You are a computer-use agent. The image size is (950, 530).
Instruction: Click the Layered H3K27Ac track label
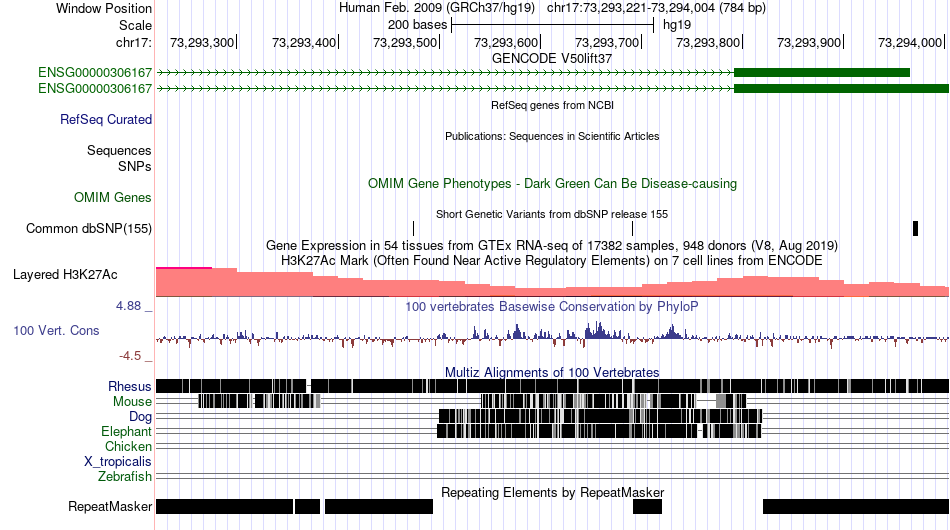pos(65,274)
